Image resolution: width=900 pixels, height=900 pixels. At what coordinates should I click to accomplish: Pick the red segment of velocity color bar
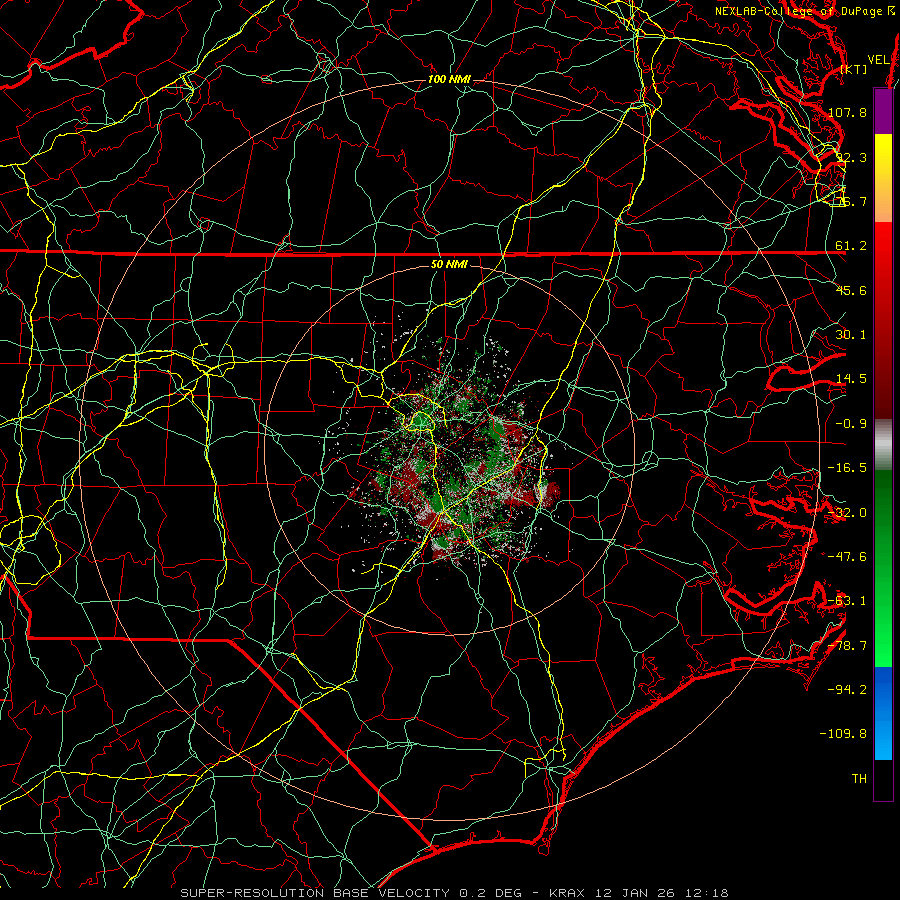pyautogui.click(x=883, y=320)
